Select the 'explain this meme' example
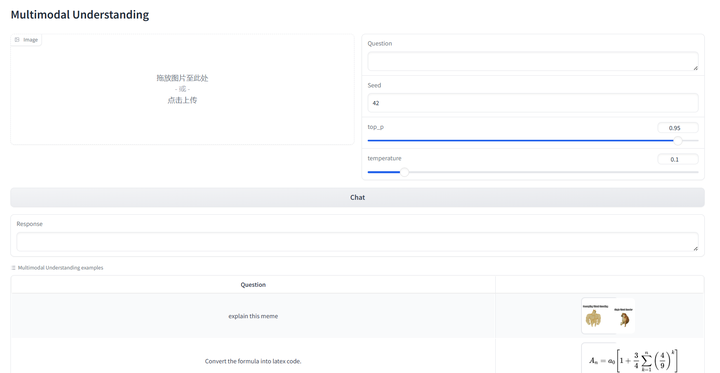 (253, 316)
